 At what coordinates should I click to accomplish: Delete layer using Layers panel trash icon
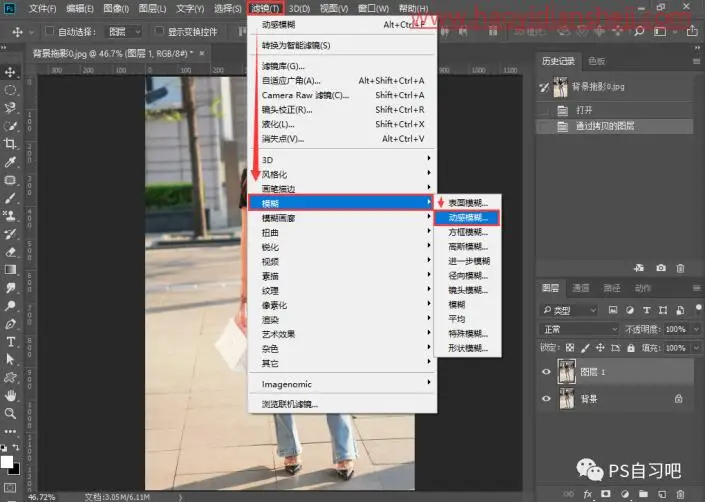coord(680,493)
